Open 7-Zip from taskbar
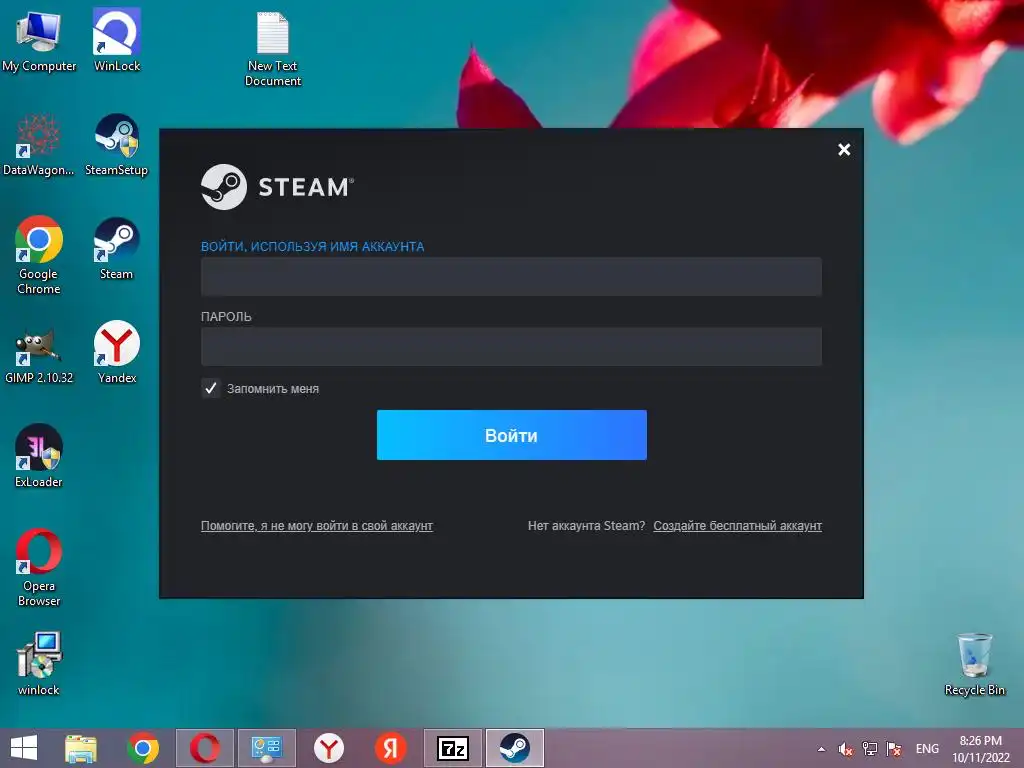Viewport: 1024px width, 768px height. 453,748
